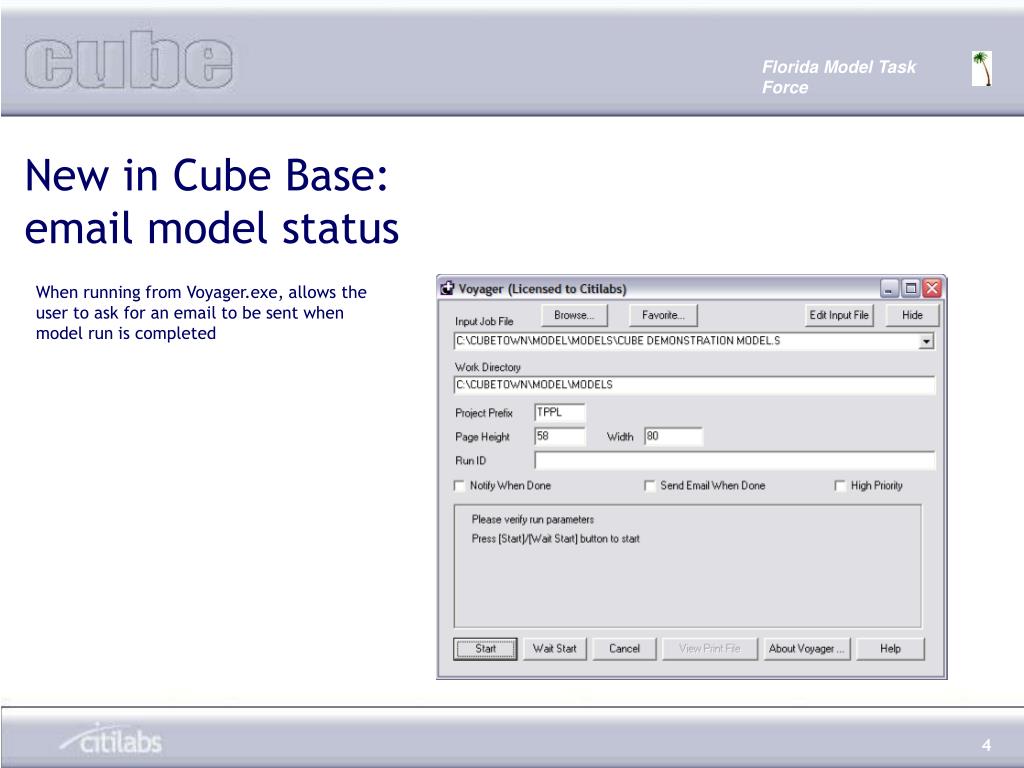Click Width field showing 80
This screenshot has width=1024, height=768.
[673, 436]
